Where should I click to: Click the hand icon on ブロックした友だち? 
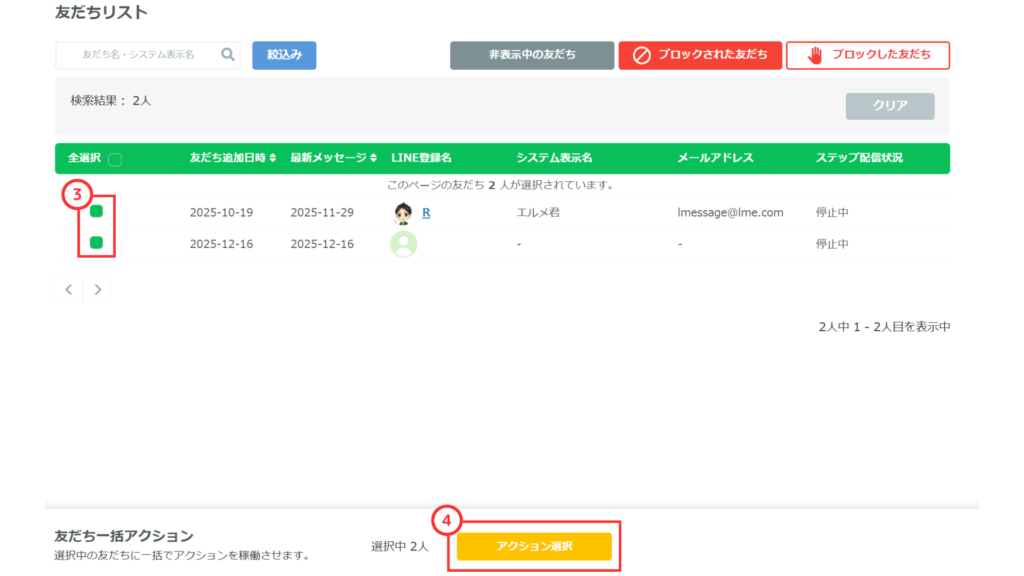pos(814,55)
